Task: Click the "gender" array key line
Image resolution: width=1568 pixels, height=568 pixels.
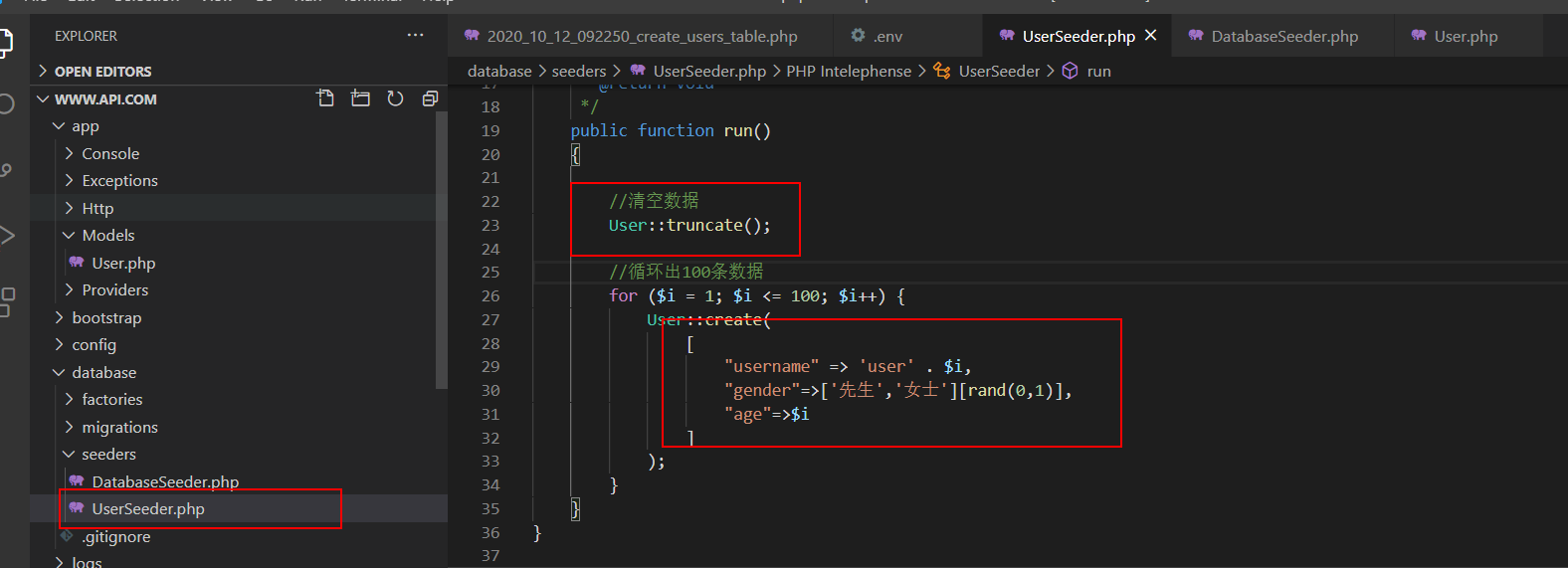Action: [898, 390]
